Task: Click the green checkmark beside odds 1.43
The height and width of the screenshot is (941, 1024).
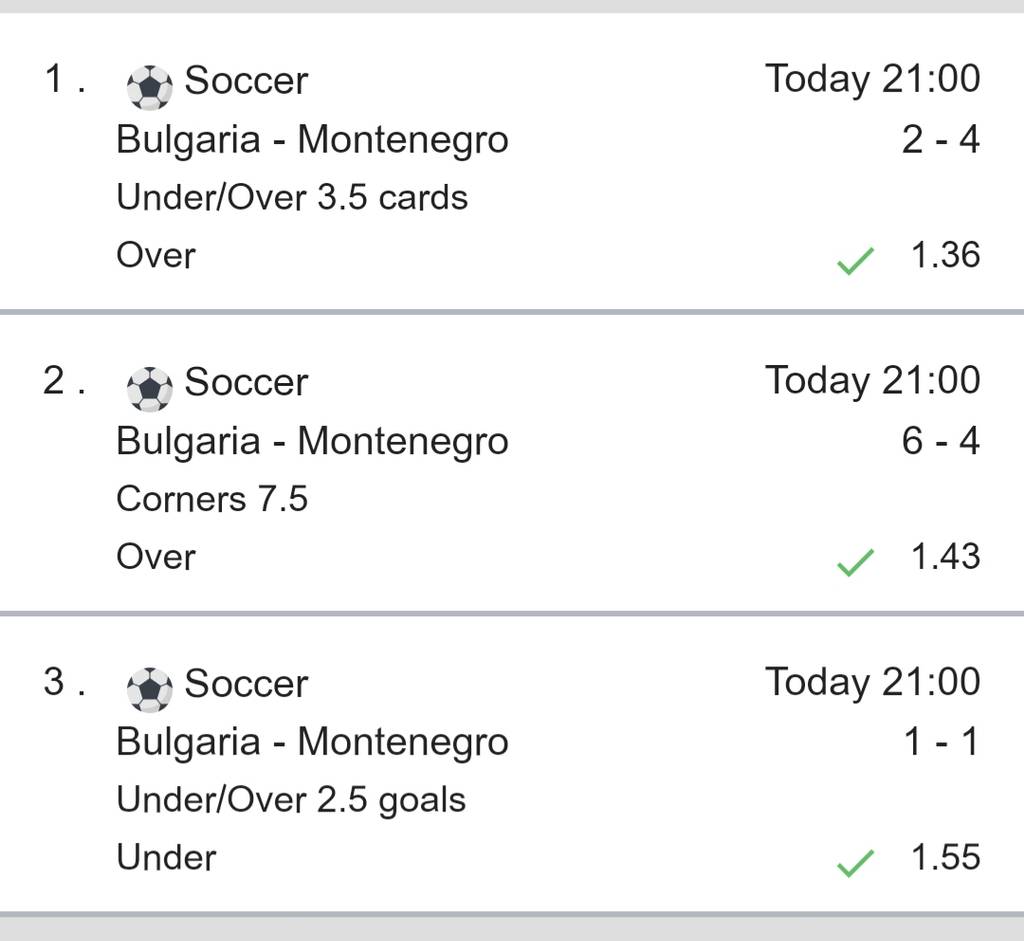Action: [854, 563]
